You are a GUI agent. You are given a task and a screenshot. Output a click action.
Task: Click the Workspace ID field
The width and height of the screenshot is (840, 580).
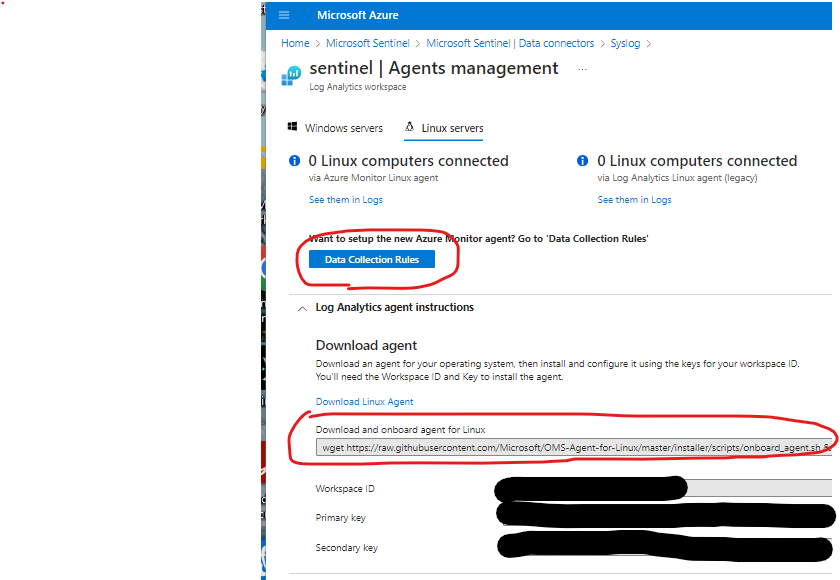pos(663,488)
